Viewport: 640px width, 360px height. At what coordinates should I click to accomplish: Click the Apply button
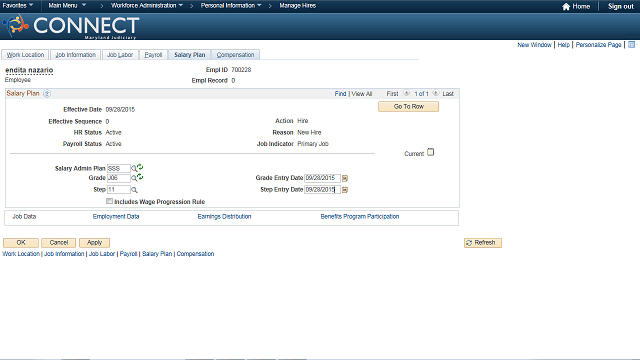(94, 242)
